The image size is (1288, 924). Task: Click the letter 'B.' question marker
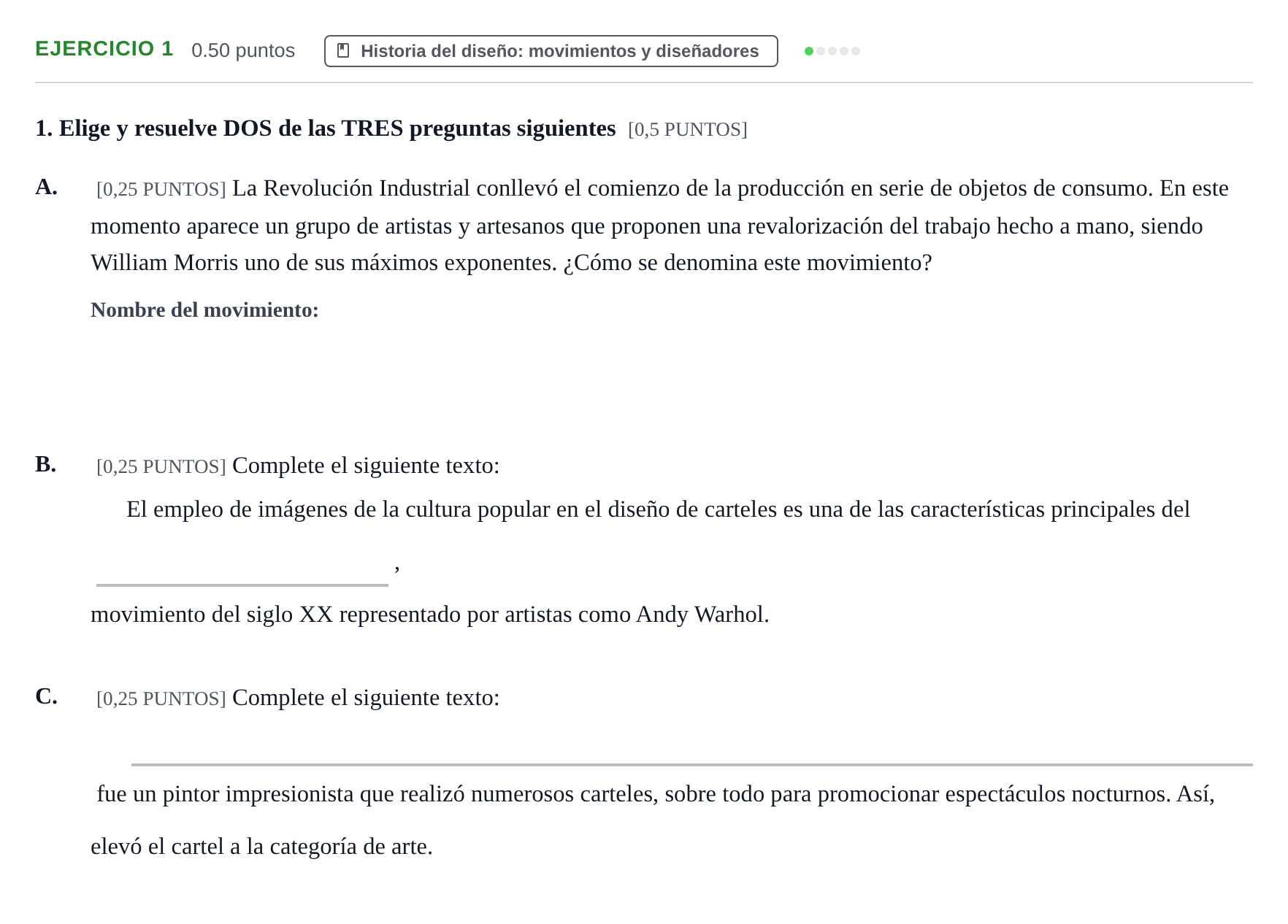[46, 464]
